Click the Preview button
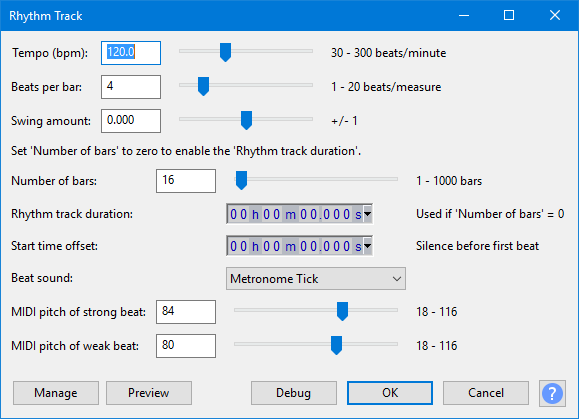 point(149,393)
